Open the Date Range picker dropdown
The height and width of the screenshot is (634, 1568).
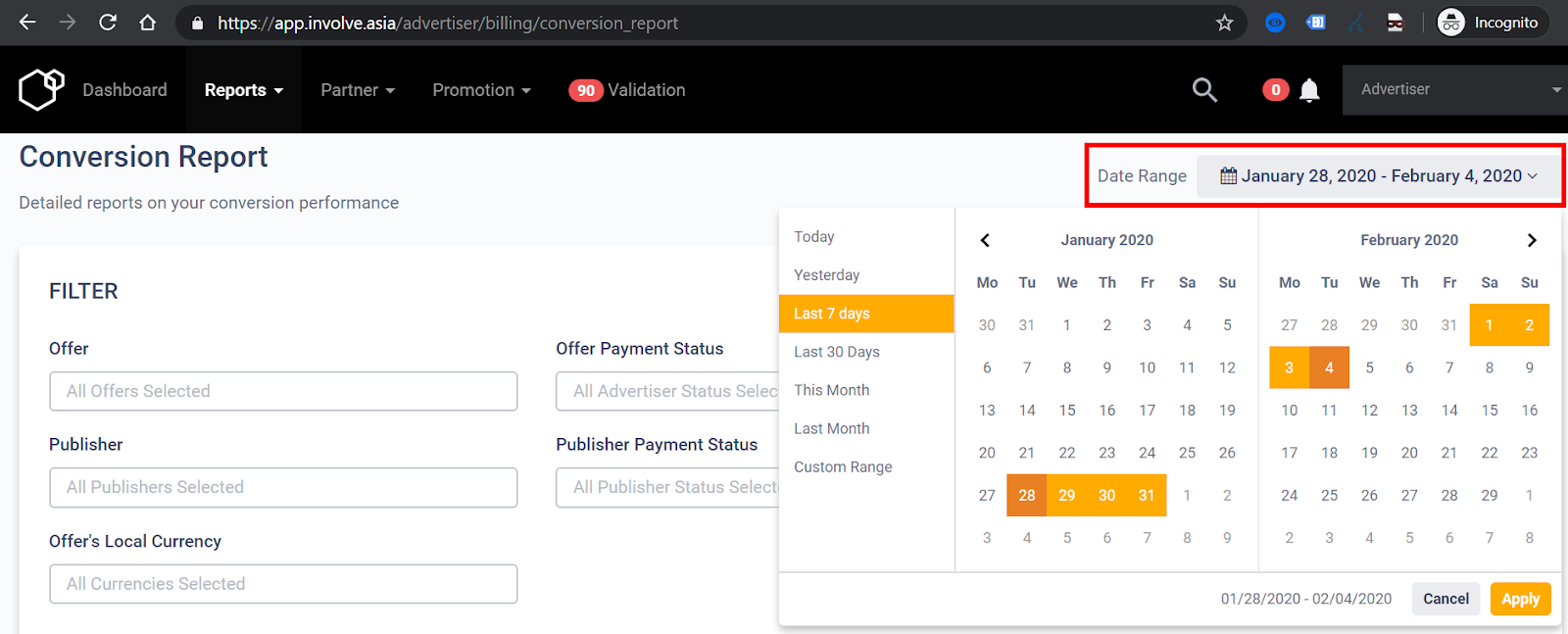pyautogui.click(x=1378, y=176)
